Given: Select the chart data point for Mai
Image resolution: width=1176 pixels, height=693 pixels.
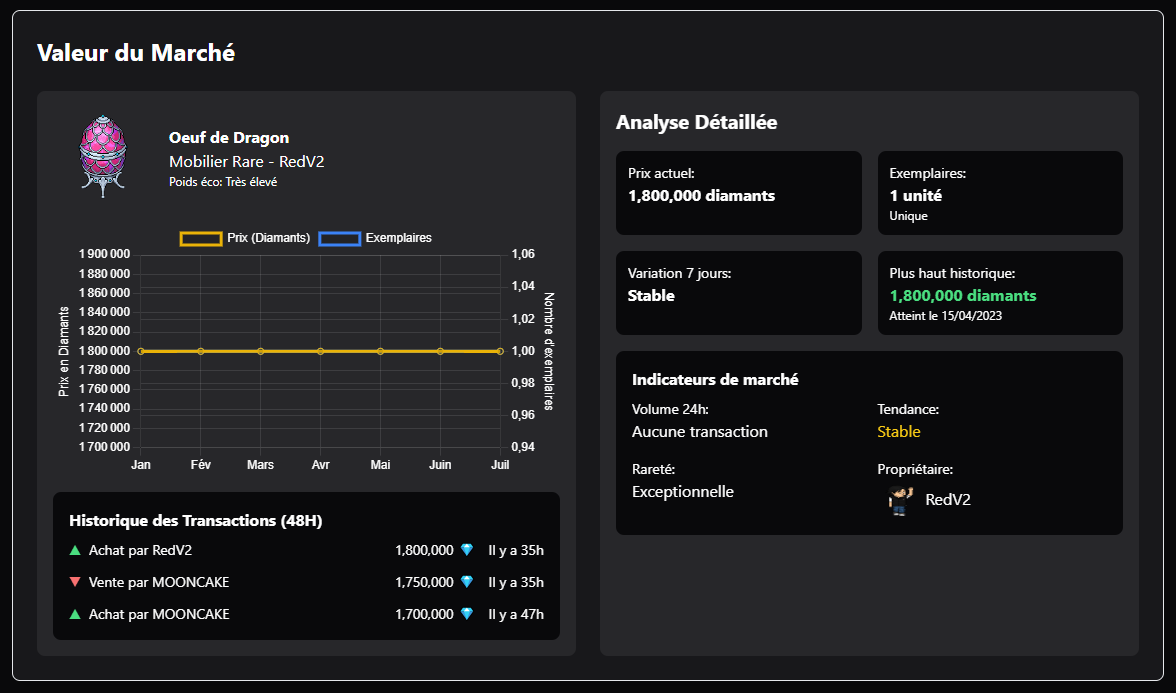Looking at the screenshot, I should click(x=380, y=351).
